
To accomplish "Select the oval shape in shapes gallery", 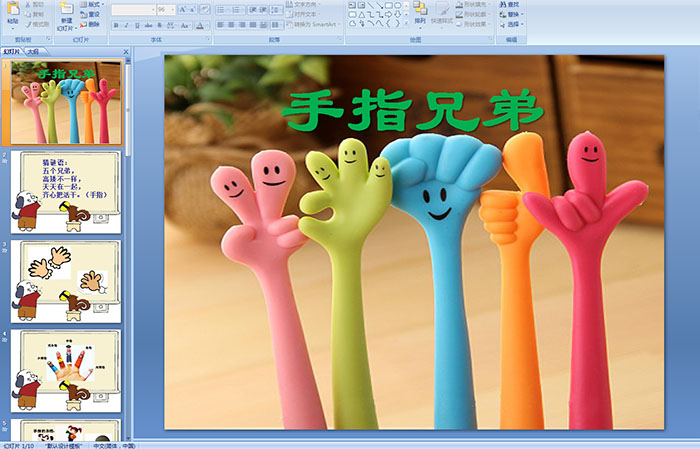I will (x=397, y=5).
